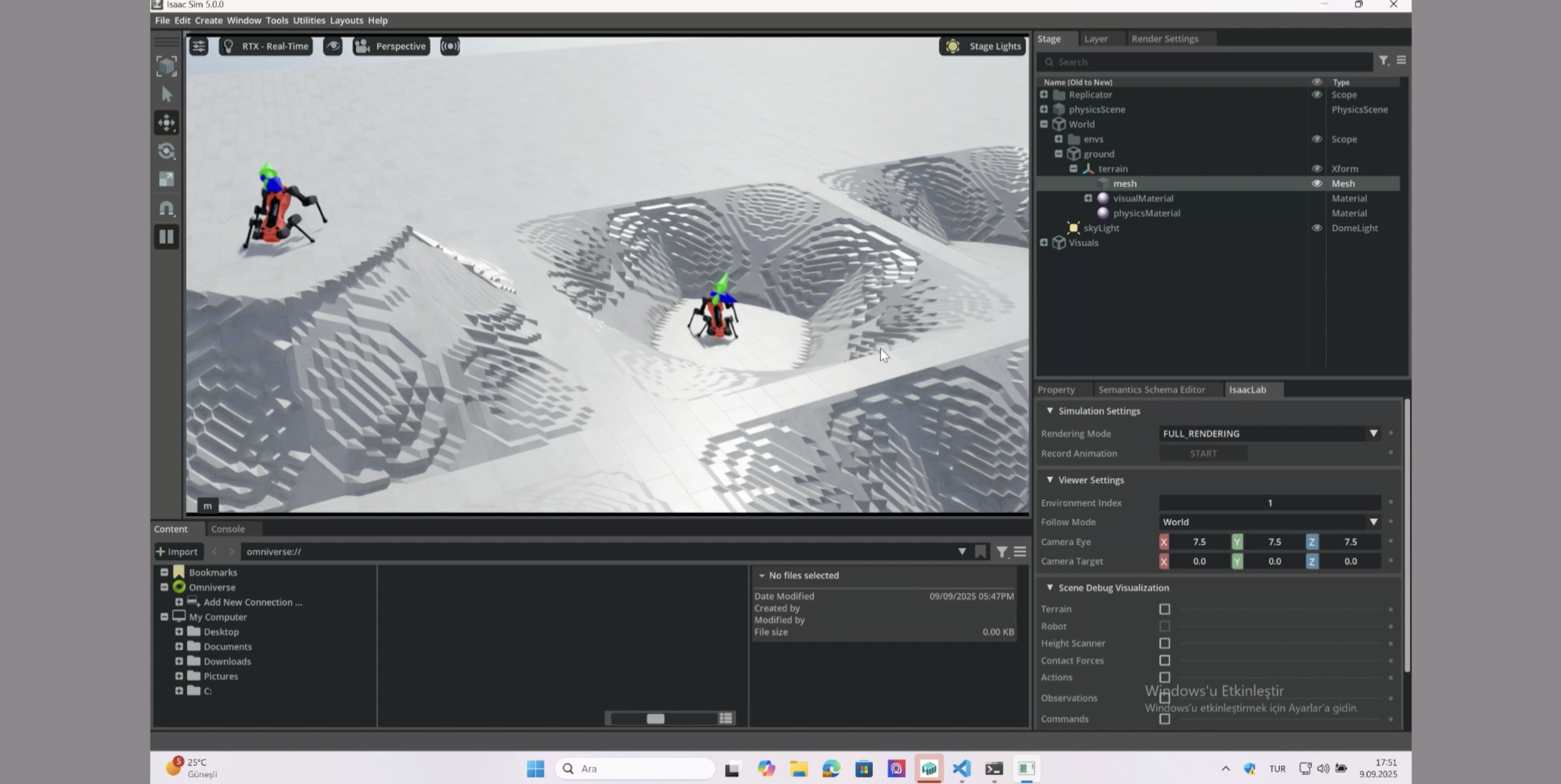Click the Stage filter funnel icon
The width and height of the screenshot is (1561, 784).
1383,61
